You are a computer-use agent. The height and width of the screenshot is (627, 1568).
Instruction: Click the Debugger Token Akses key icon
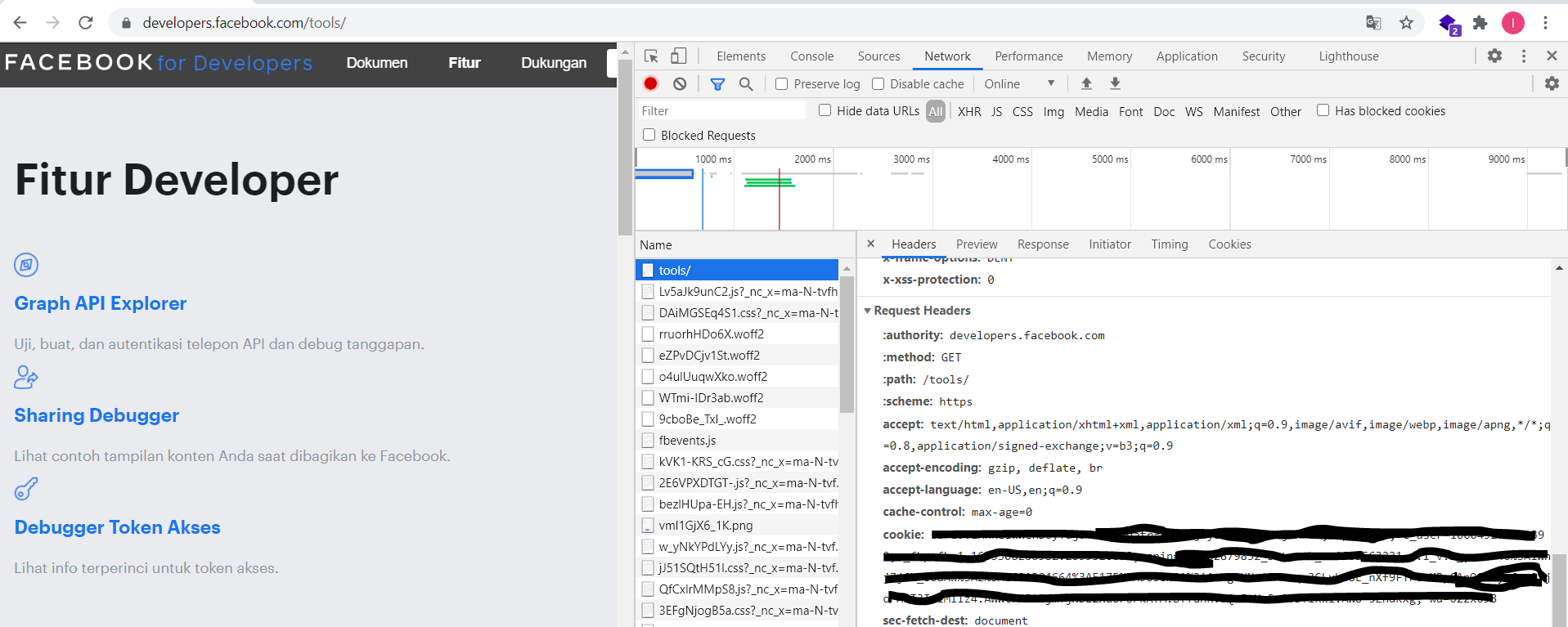[26, 489]
